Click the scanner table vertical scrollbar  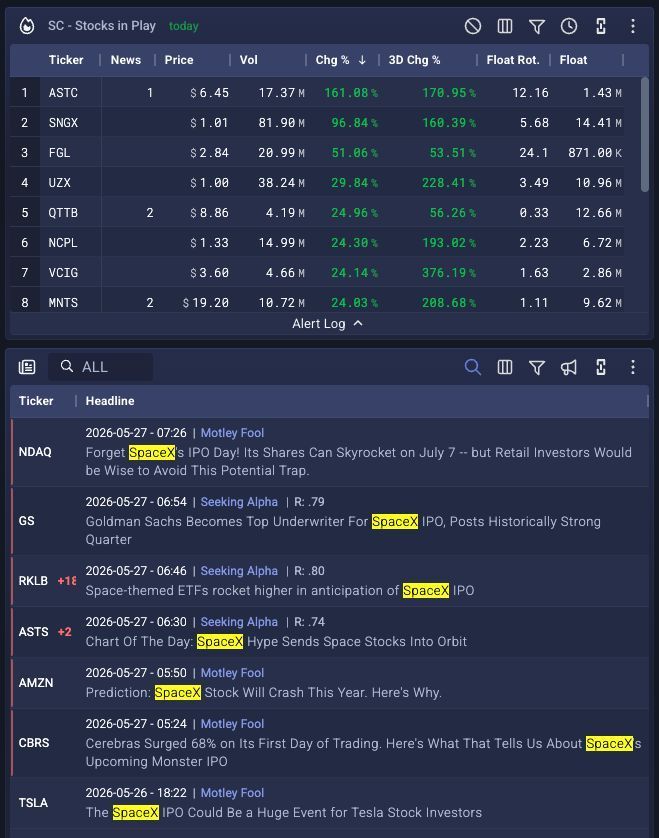[645, 134]
